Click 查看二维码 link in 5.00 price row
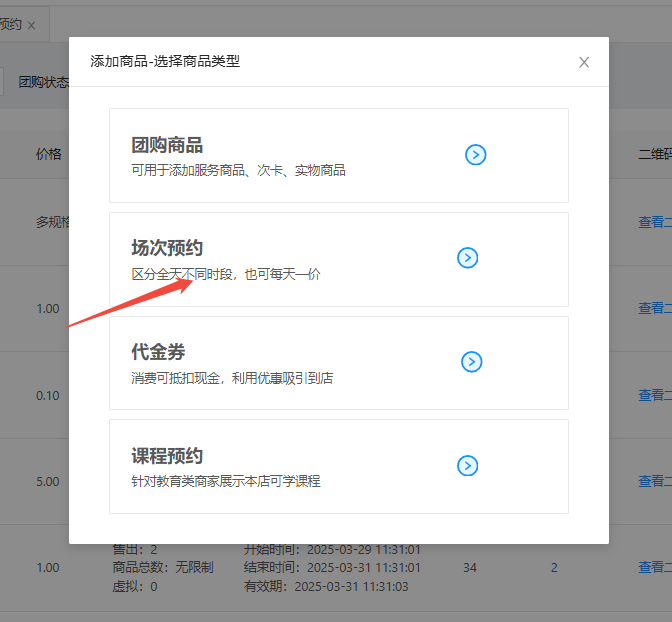This screenshot has height=622, width=672. coord(655,481)
